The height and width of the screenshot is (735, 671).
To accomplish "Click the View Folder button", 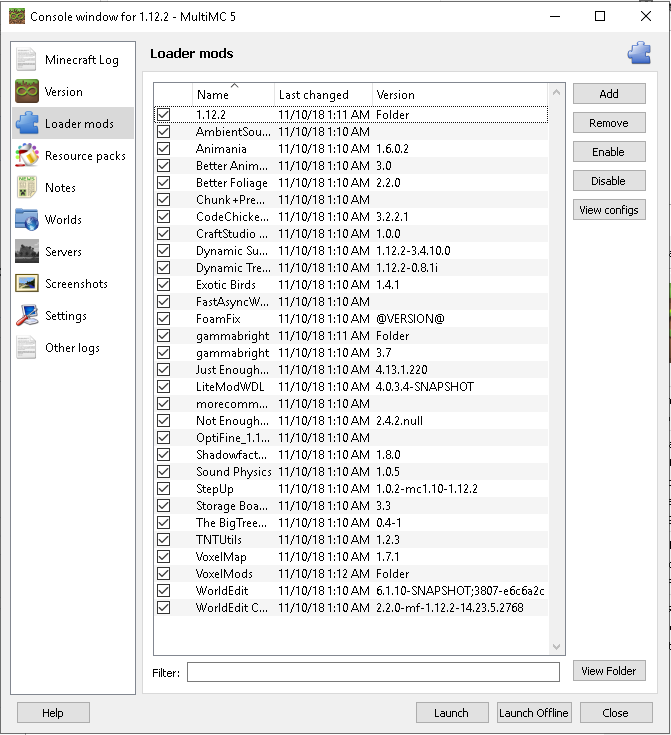I will pos(609,671).
